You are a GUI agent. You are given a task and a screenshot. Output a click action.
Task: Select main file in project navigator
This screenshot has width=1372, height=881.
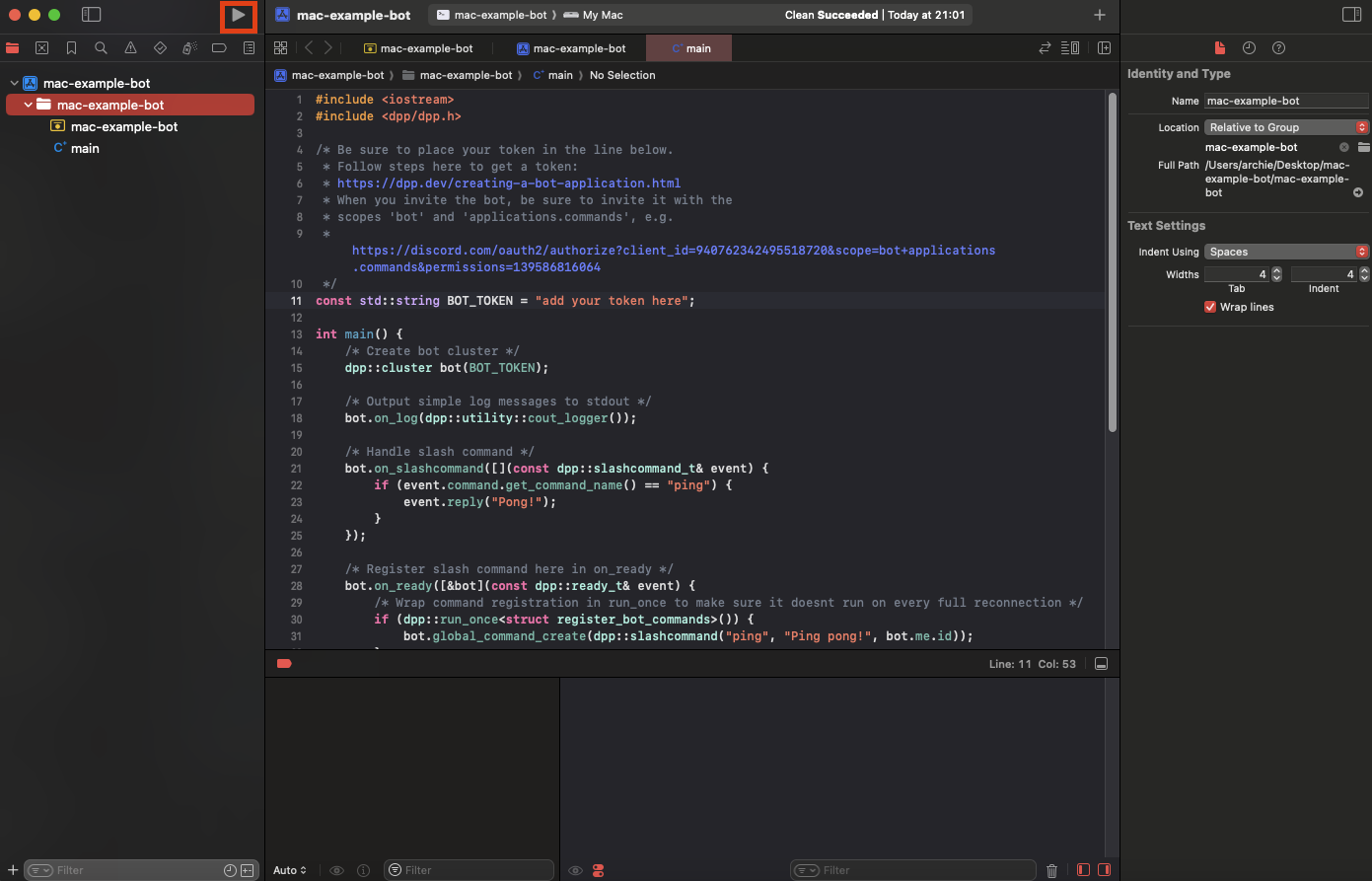coord(85,148)
